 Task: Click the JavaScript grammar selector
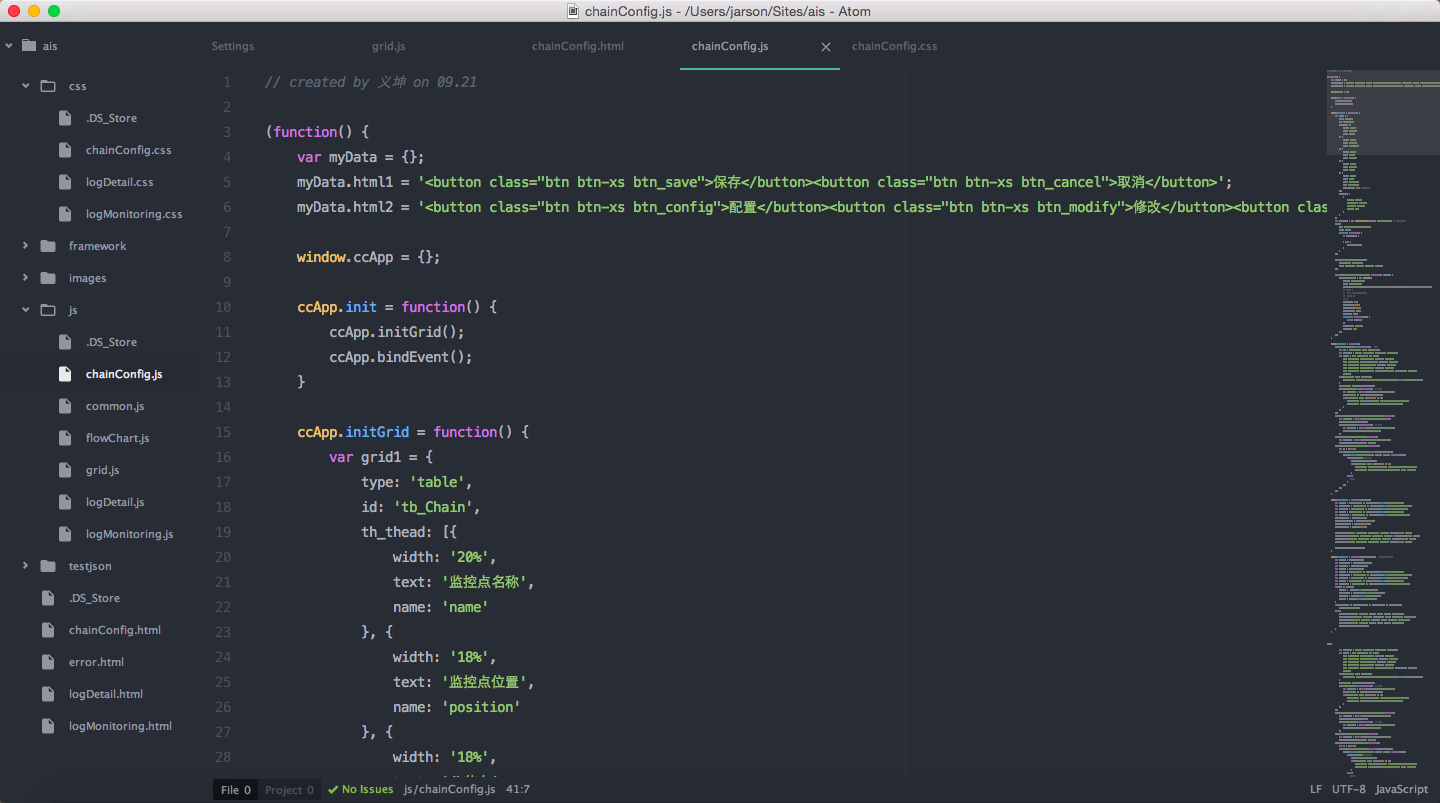(1402, 789)
